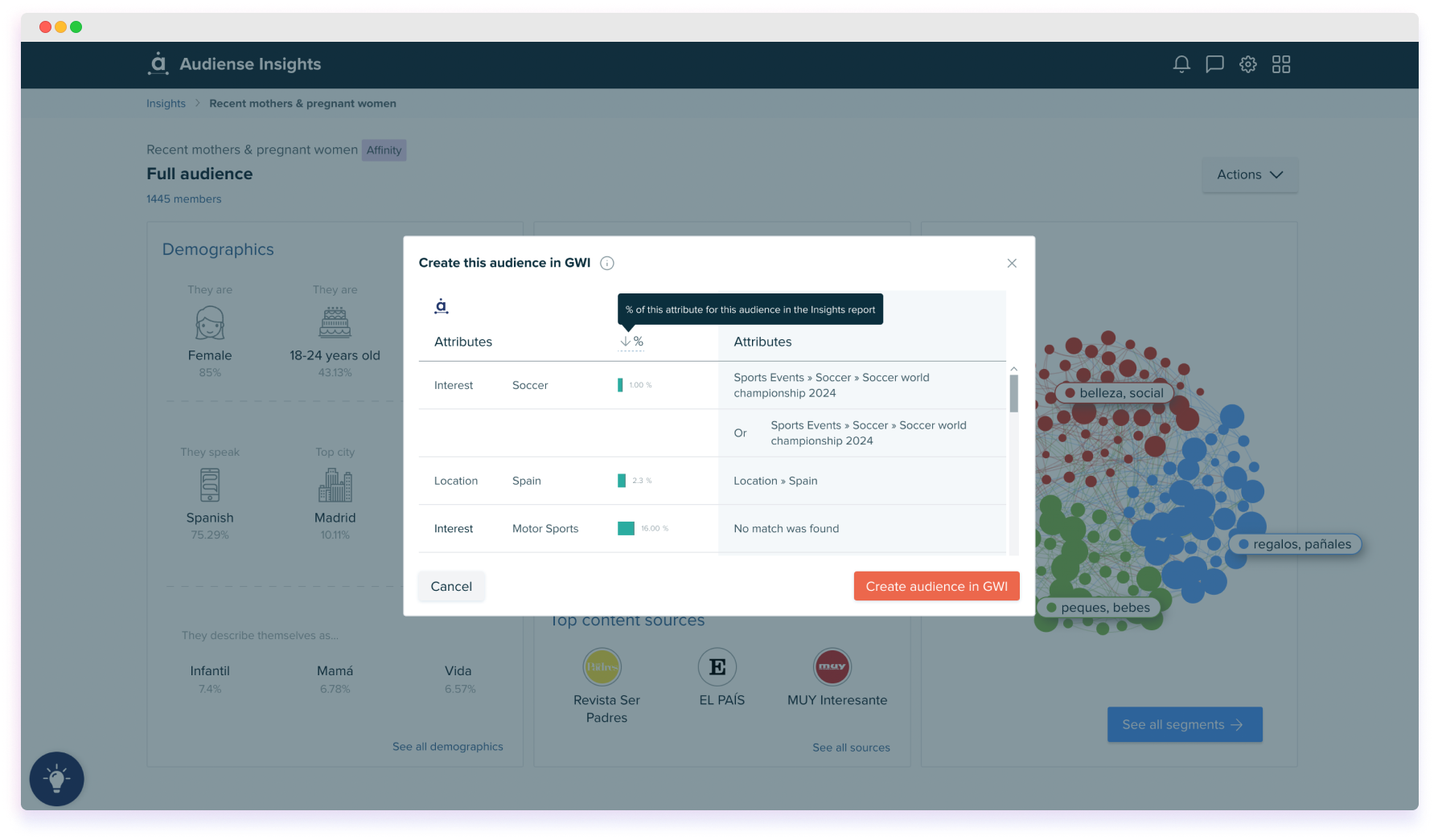Click 'Motor Sports' attribute cell
This screenshot has width=1434, height=840.
click(545, 528)
